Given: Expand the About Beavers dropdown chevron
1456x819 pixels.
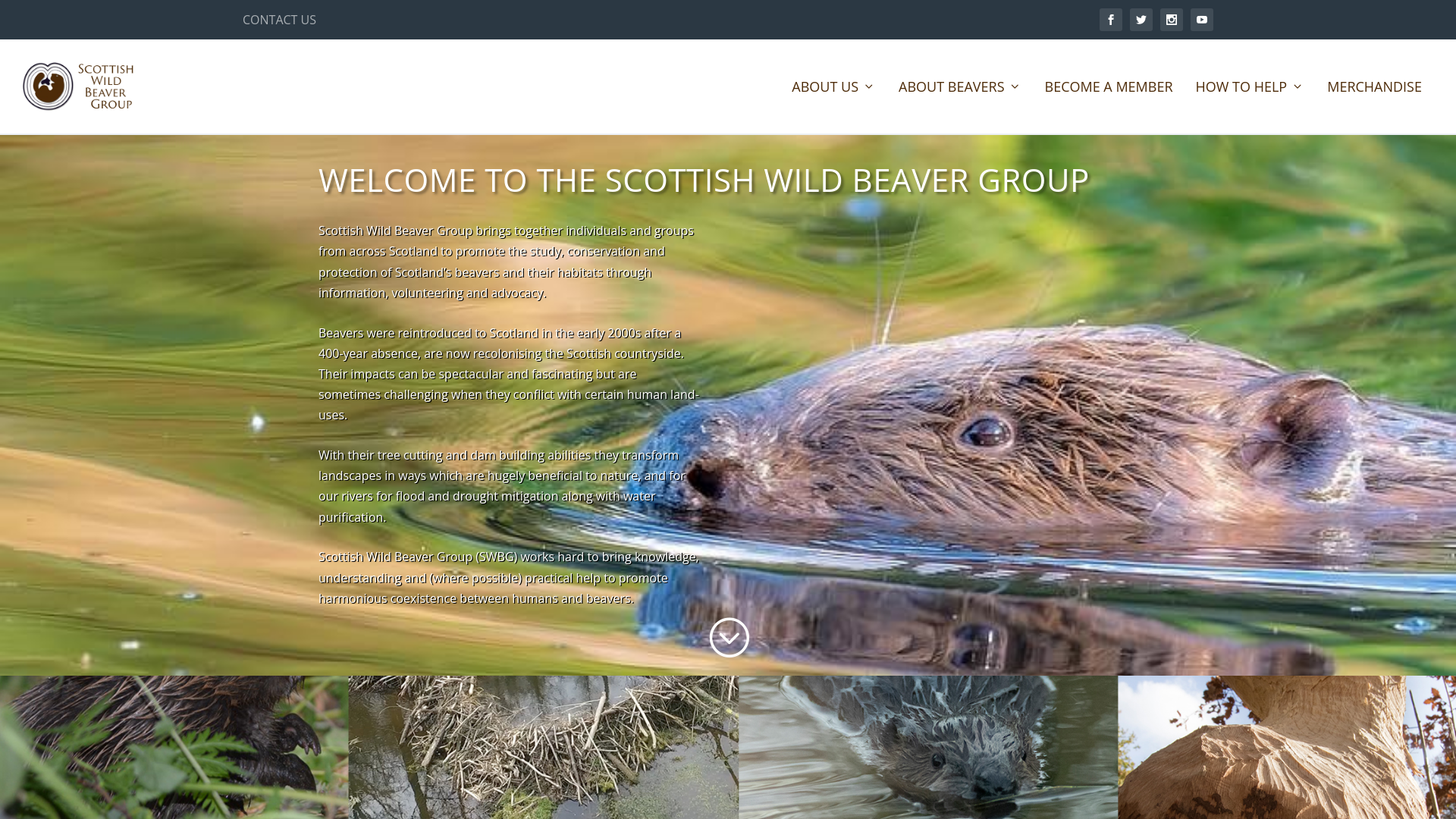Looking at the screenshot, I should (x=1015, y=86).
